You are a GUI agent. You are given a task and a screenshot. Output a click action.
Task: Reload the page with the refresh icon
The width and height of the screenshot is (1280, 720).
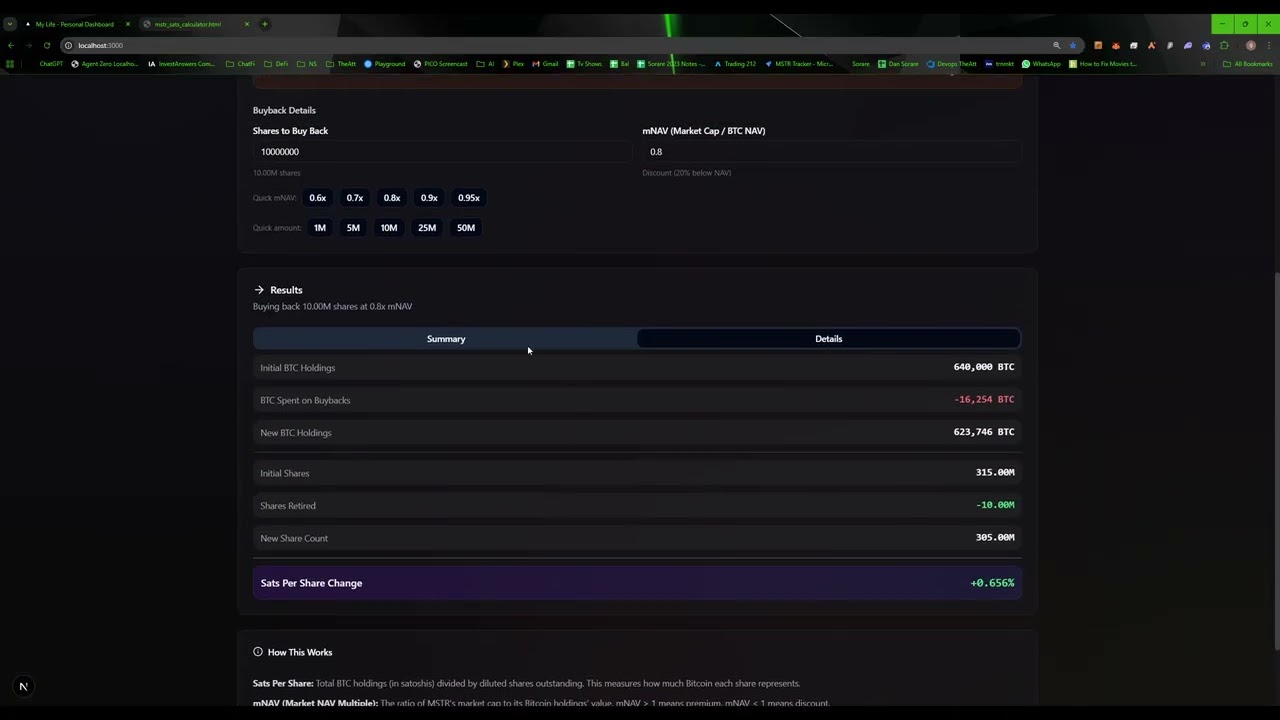pyautogui.click(x=46, y=45)
